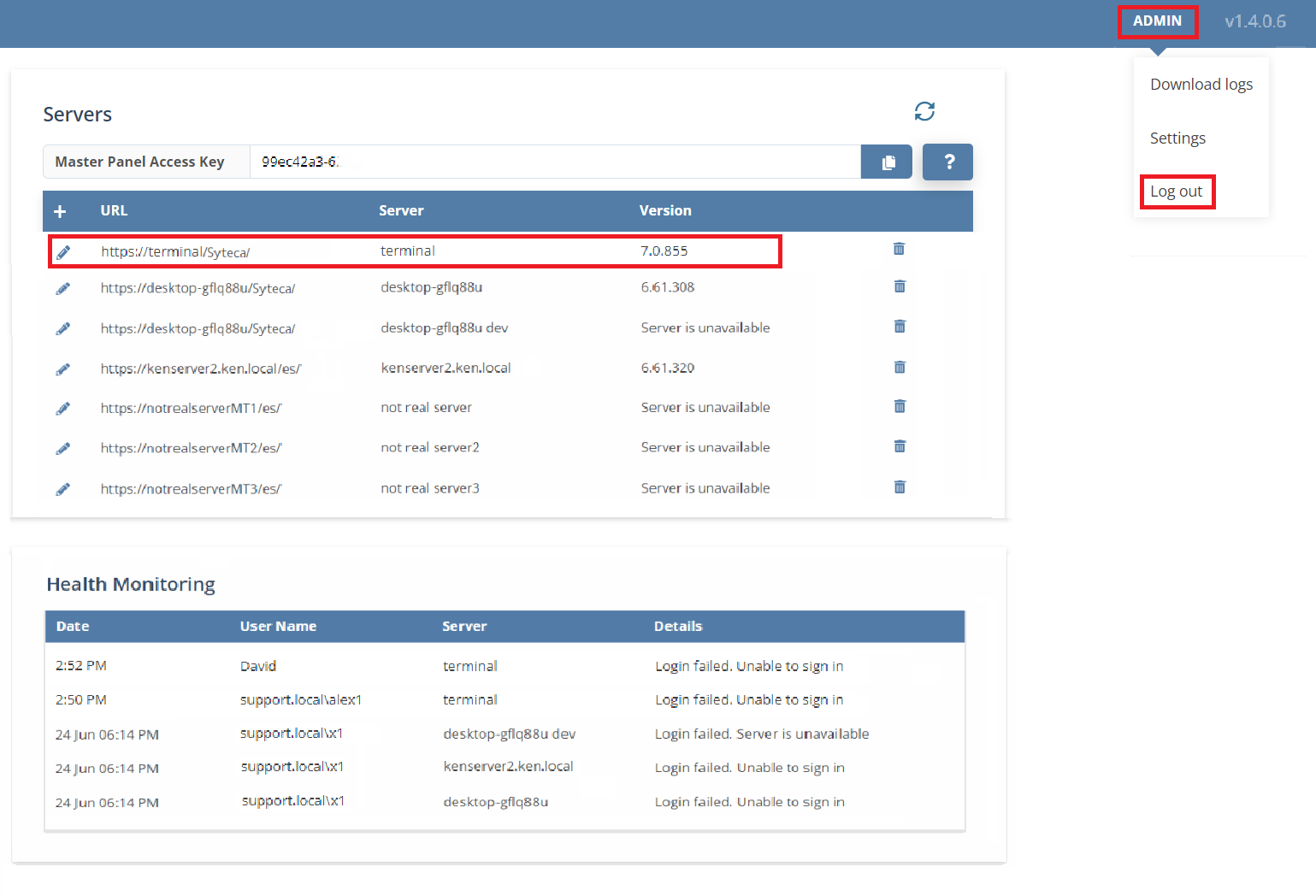The image size is (1316, 896).
Task: Delete the desktop-gflq88u dev server
Action: 900,327
